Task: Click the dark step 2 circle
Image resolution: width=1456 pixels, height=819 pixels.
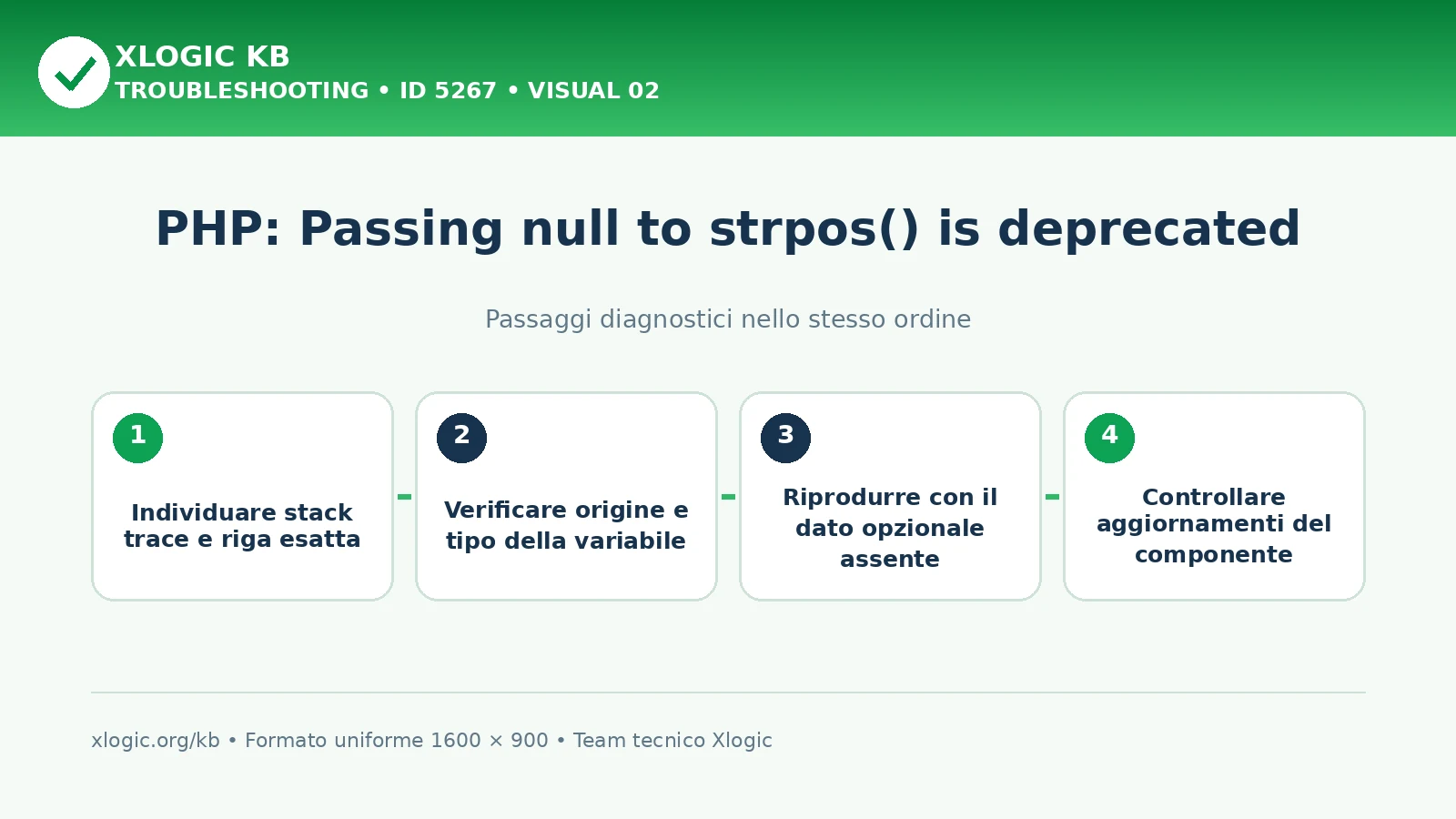Action: tap(462, 438)
